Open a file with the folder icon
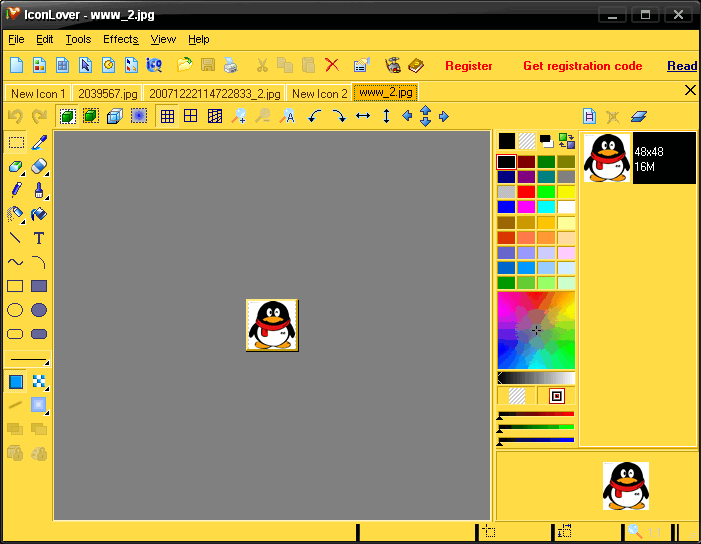The width and height of the screenshot is (701, 544). [184, 65]
